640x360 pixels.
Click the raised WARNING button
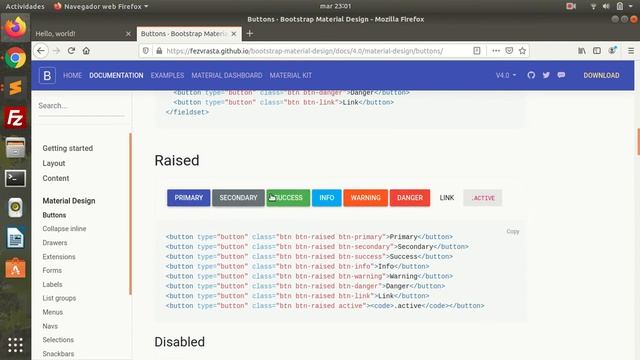tap(365, 198)
